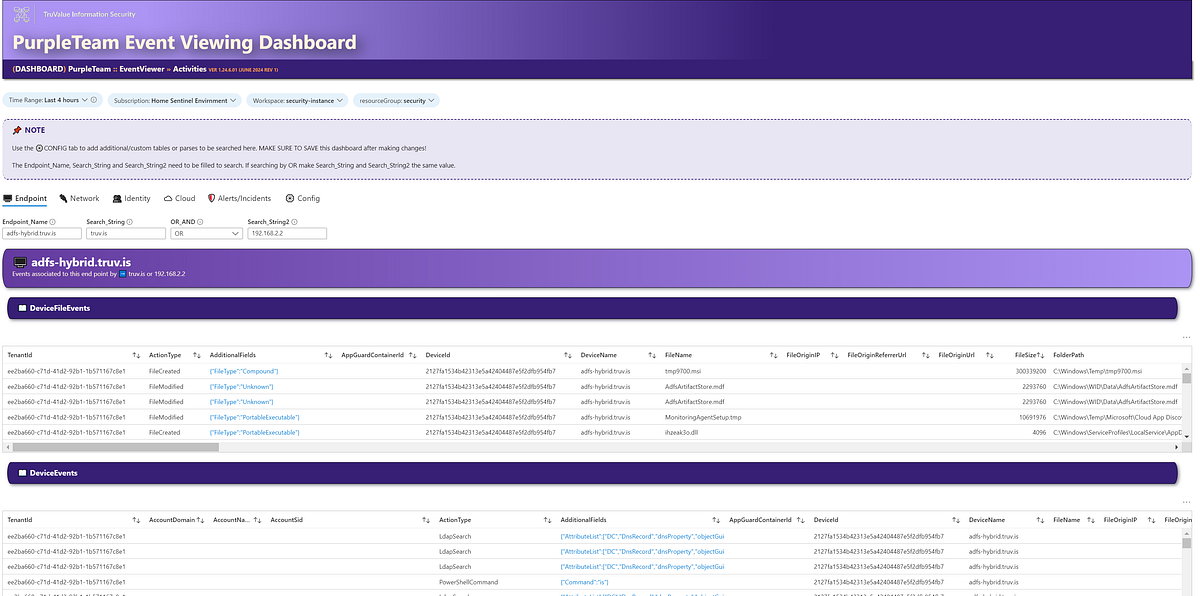This screenshot has height=596, width=1200.
Task: Click the info icon beside Endpoint_Name
Action: tap(53, 221)
